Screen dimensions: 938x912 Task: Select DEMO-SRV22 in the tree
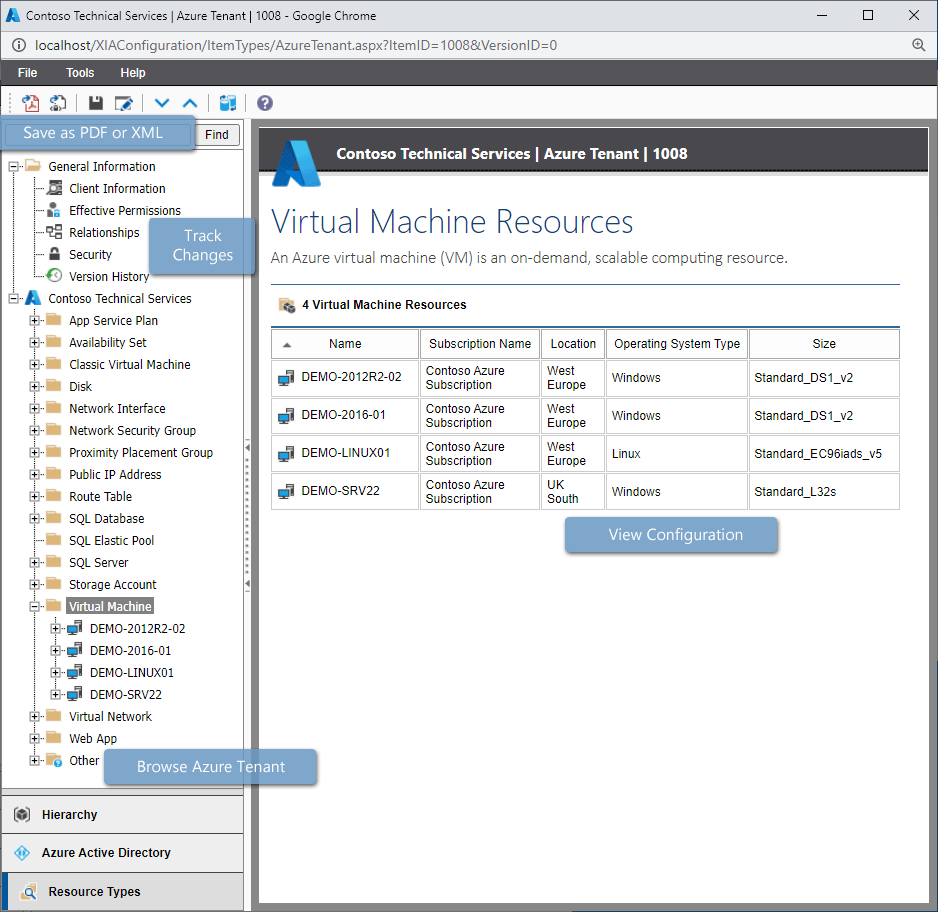pyautogui.click(x=126, y=694)
